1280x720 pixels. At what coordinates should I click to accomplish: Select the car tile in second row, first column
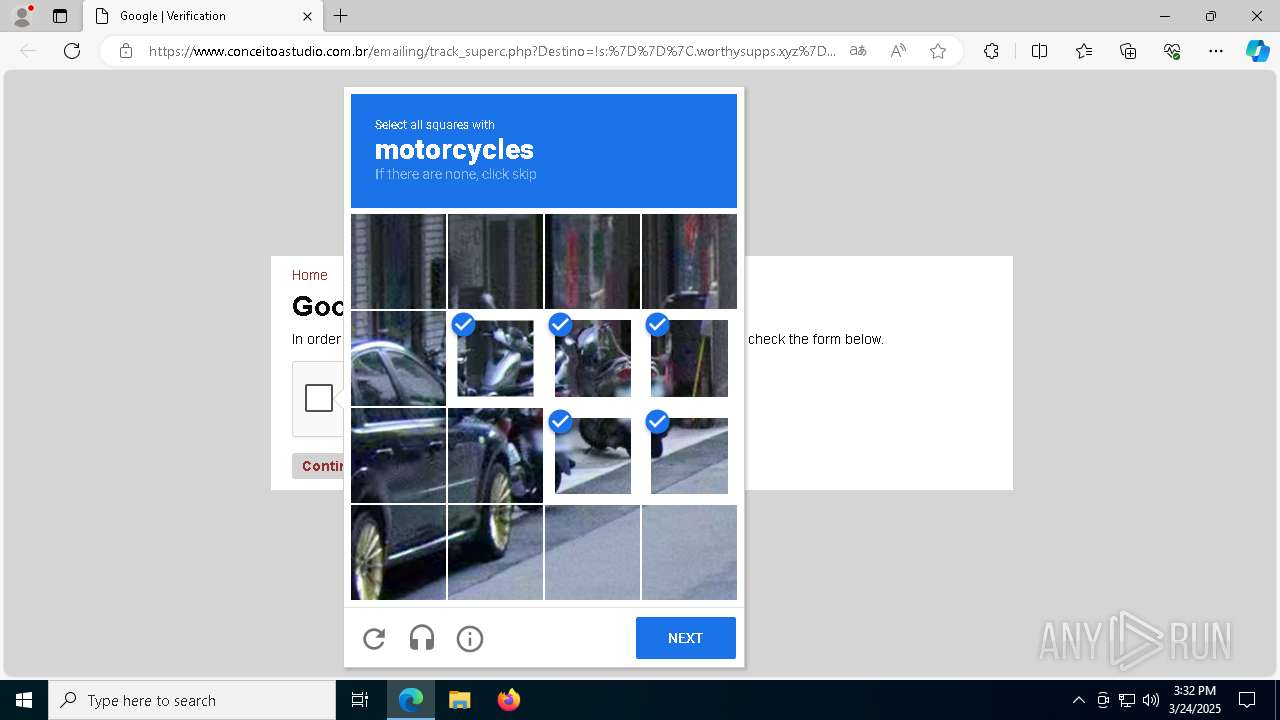[x=398, y=358]
